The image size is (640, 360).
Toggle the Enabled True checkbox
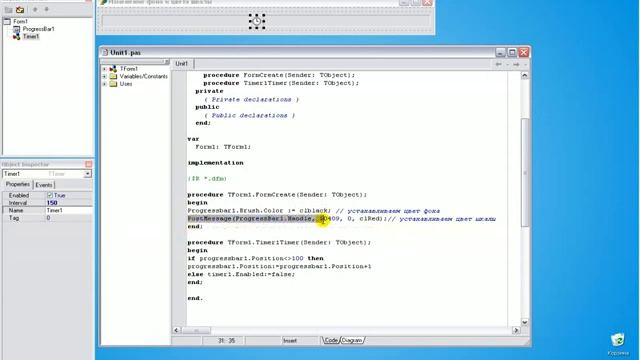tap(50, 196)
